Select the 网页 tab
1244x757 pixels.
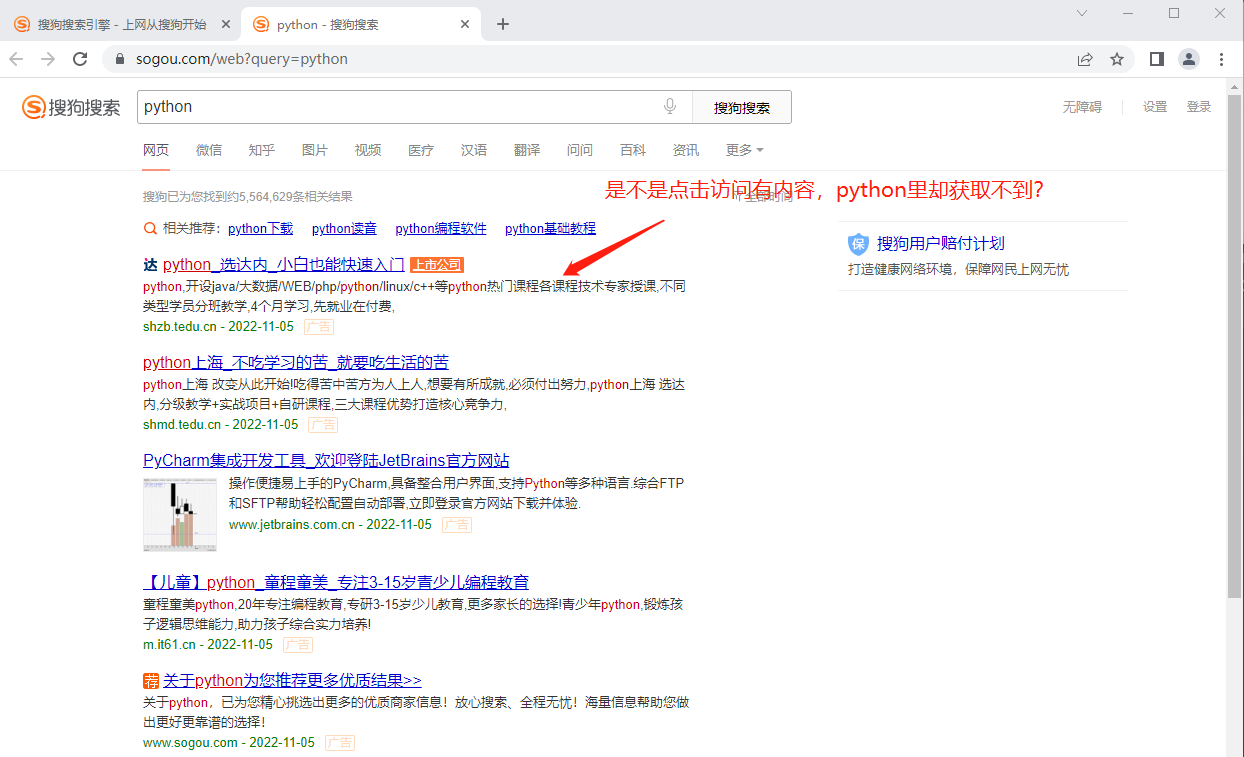[156, 150]
